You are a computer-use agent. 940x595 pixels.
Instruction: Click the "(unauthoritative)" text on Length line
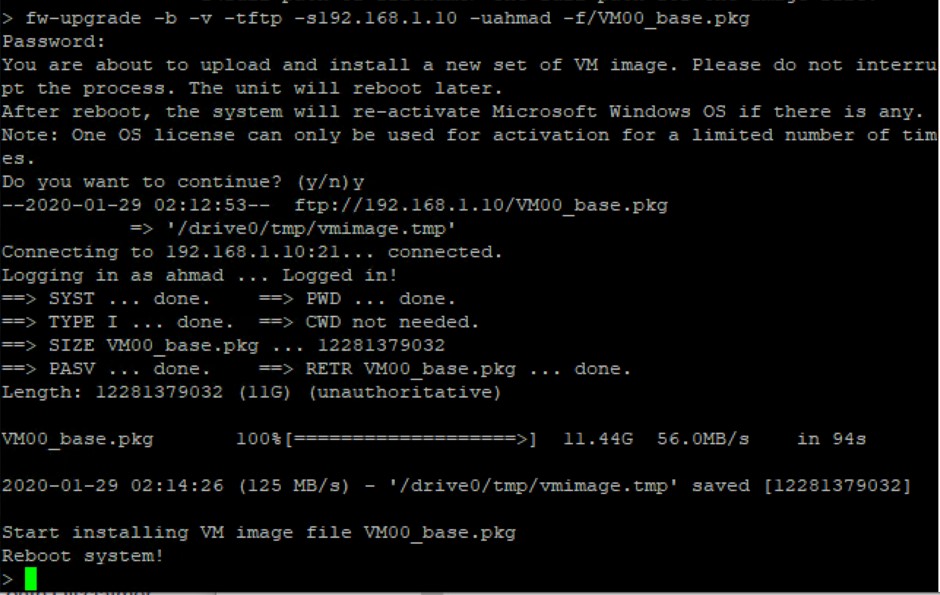tap(404, 392)
